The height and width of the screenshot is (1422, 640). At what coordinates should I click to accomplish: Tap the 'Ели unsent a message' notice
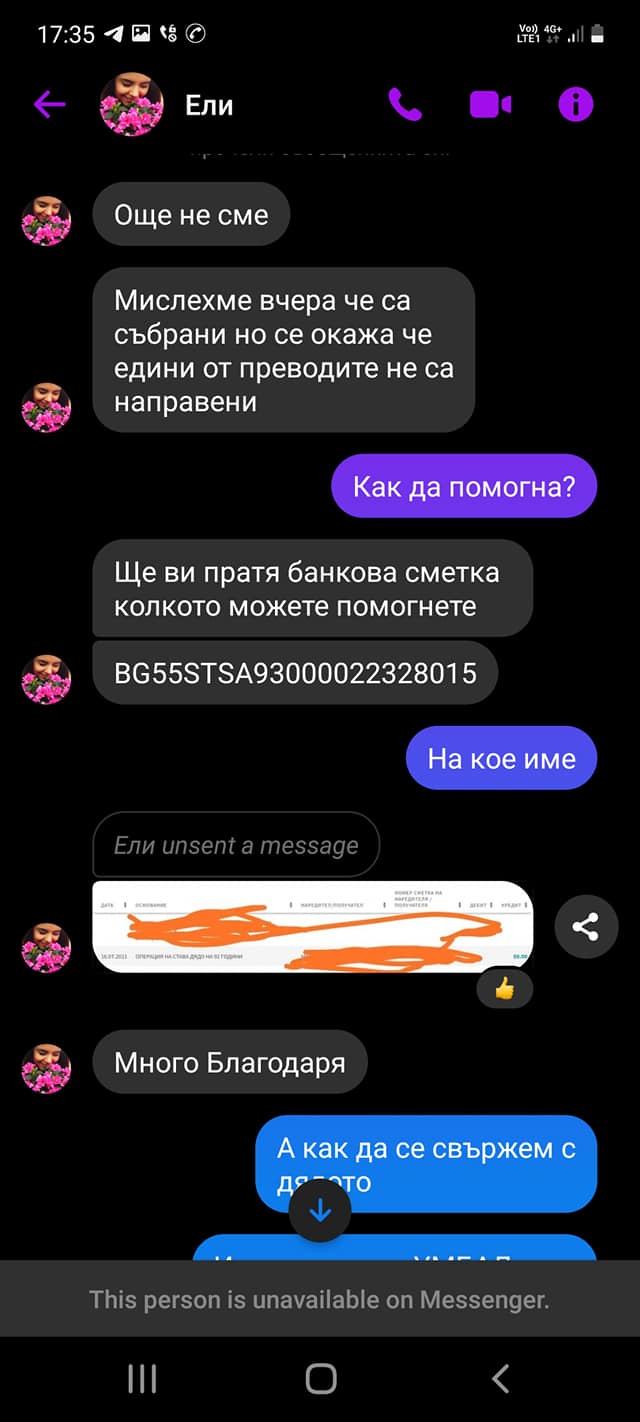coord(236,845)
